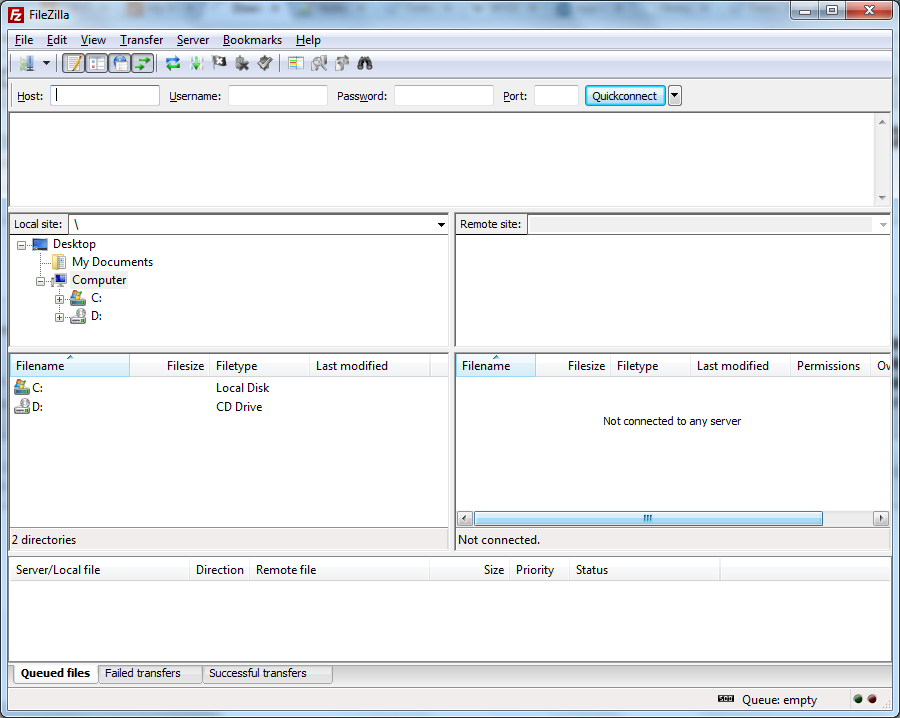This screenshot has width=900, height=718.
Task: Disconnect from the current server
Action: (x=242, y=63)
